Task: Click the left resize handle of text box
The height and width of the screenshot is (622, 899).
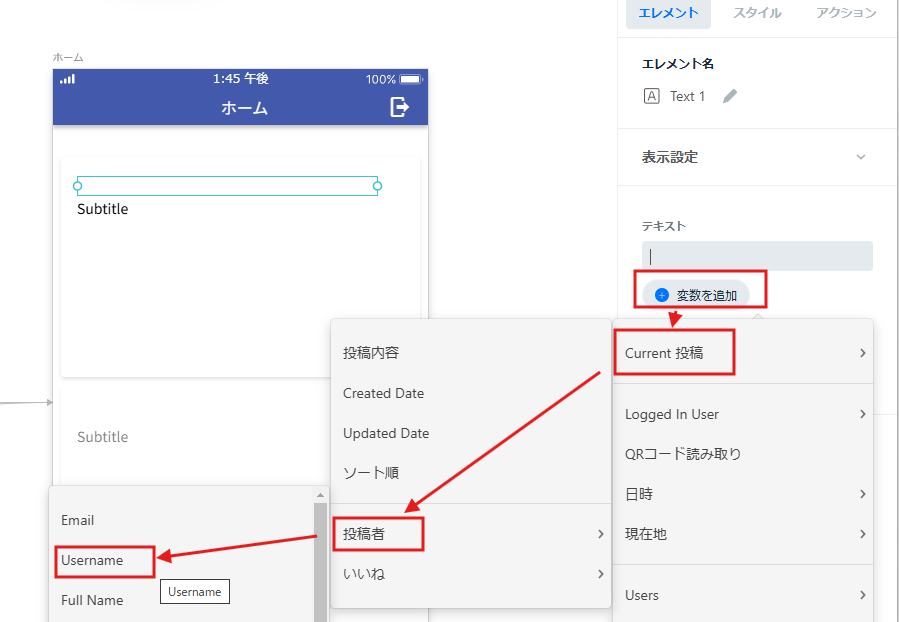Action: (78, 186)
